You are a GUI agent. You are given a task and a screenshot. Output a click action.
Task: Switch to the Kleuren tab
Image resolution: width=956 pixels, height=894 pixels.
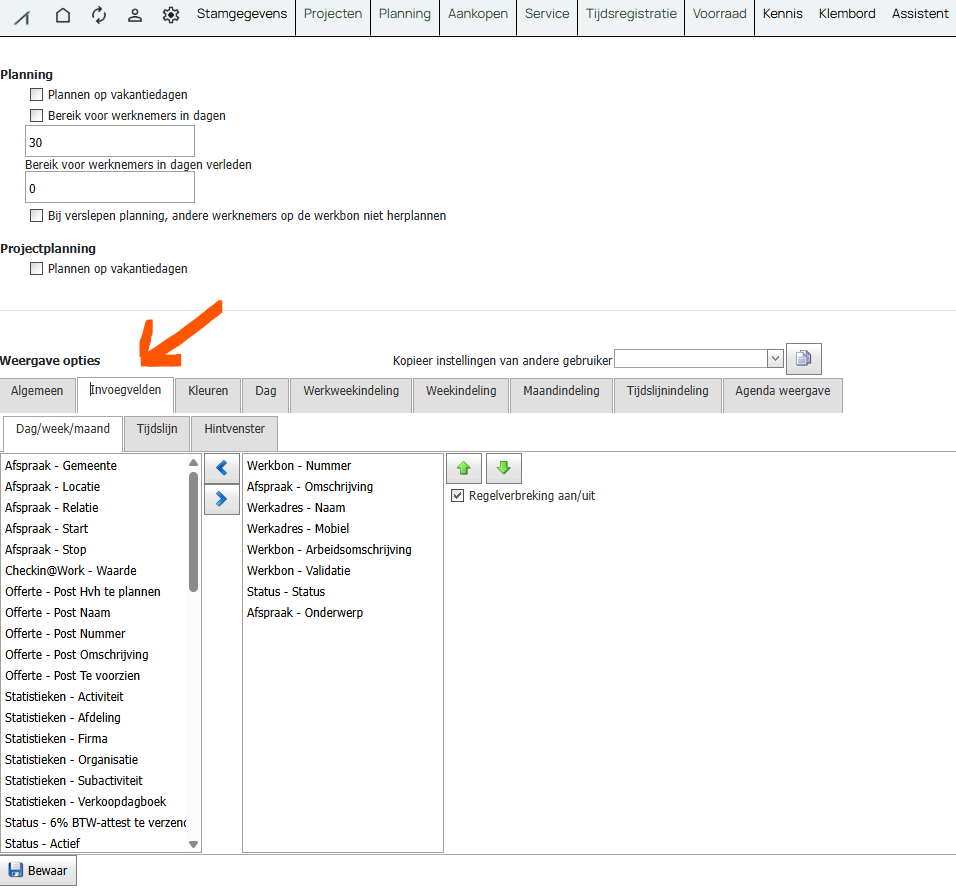(208, 395)
